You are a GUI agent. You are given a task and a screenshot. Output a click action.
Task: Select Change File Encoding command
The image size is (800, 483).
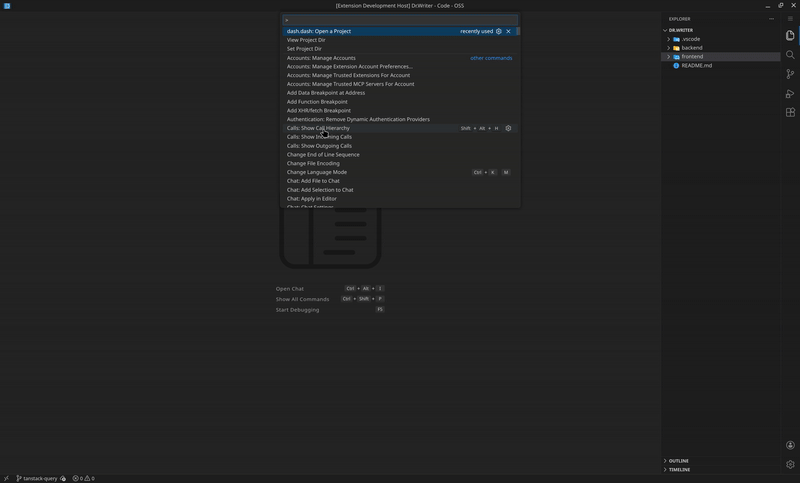click(x=400, y=164)
